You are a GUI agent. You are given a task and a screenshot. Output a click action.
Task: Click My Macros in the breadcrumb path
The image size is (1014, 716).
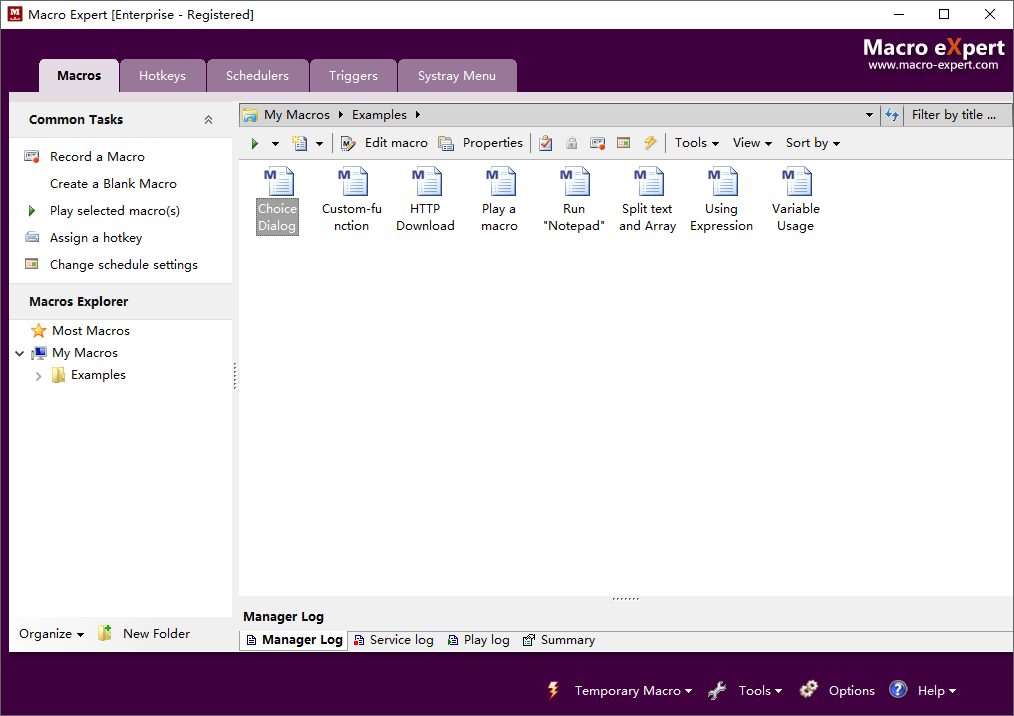click(297, 114)
